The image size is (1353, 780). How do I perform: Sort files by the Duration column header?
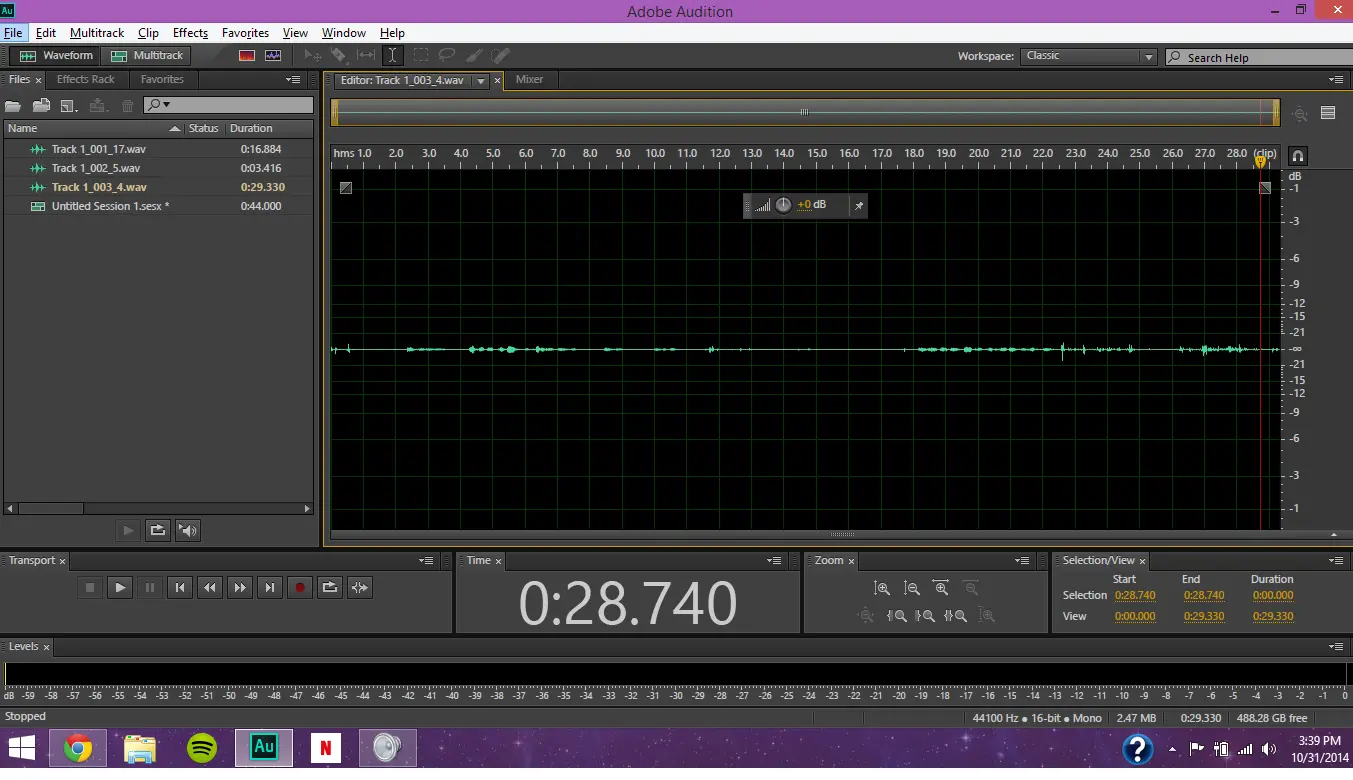coord(269,128)
